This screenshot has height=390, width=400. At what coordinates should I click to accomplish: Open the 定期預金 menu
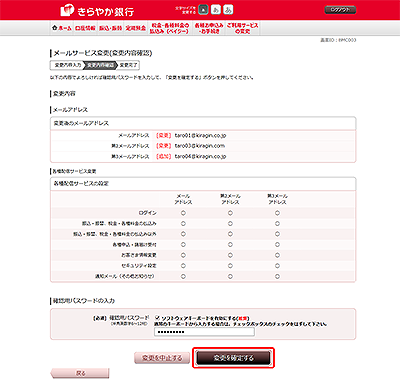click(x=136, y=28)
